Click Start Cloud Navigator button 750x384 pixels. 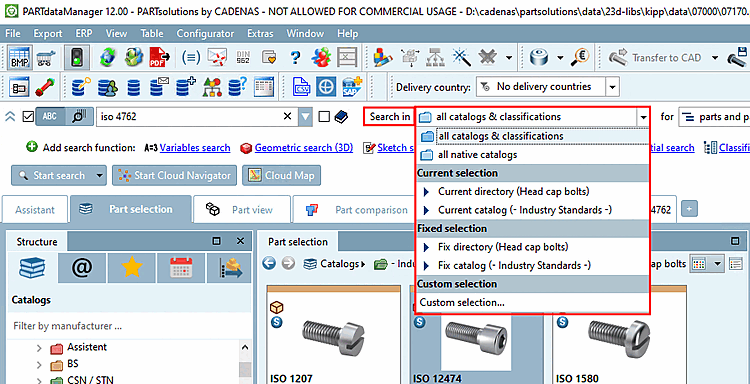[175, 176]
